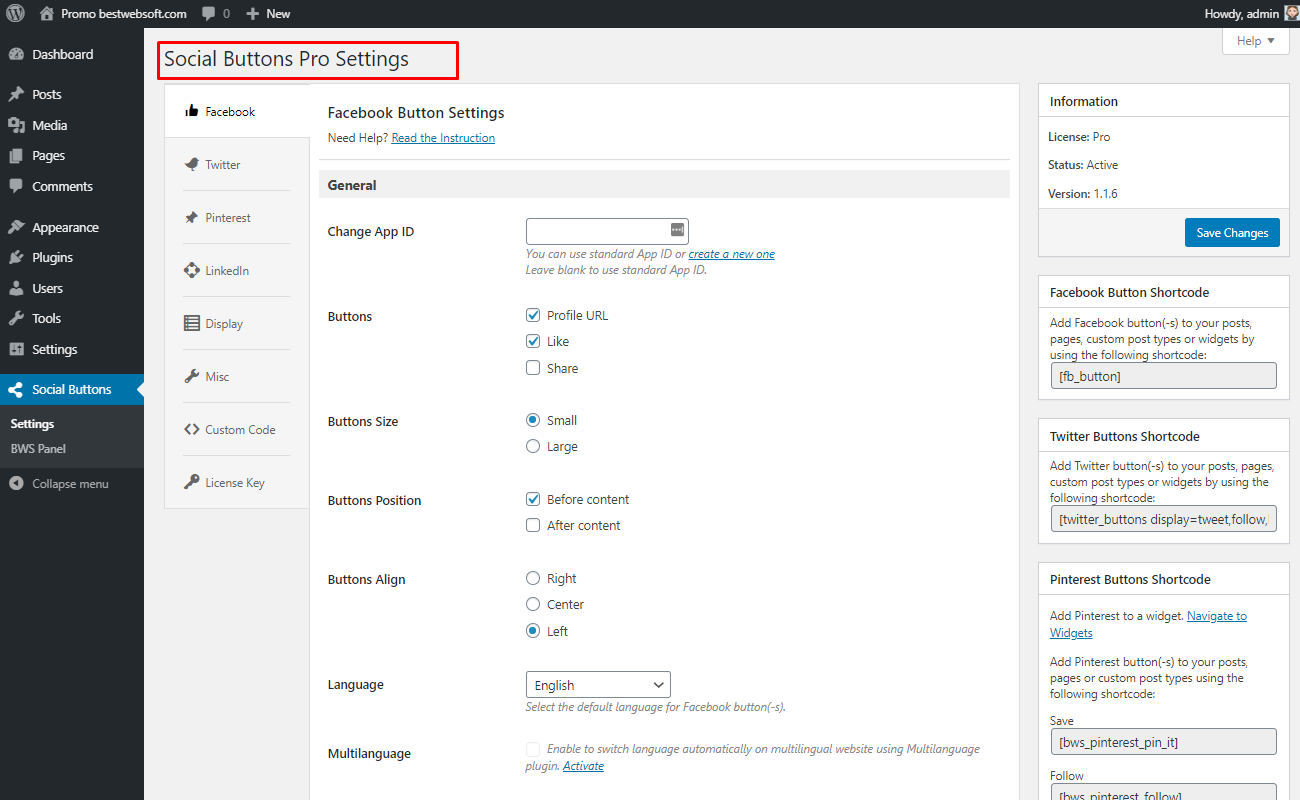1300x800 pixels.
Task: Select Center buttons alignment
Action: pos(533,604)
